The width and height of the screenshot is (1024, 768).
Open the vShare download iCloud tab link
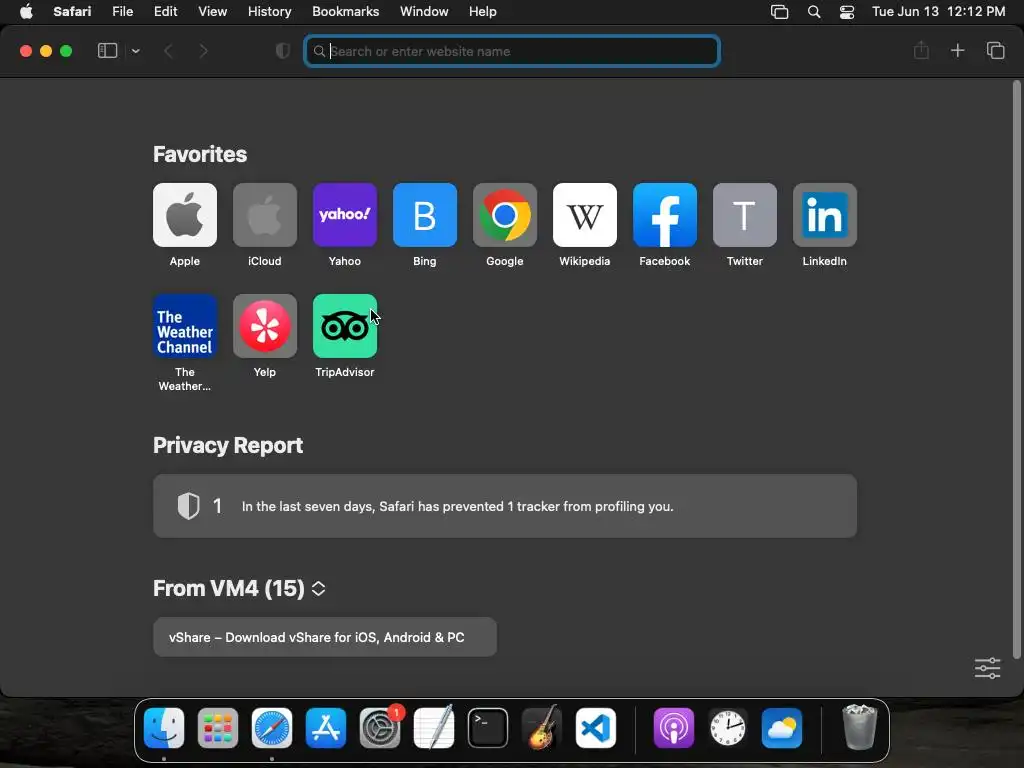click(325, 637)
